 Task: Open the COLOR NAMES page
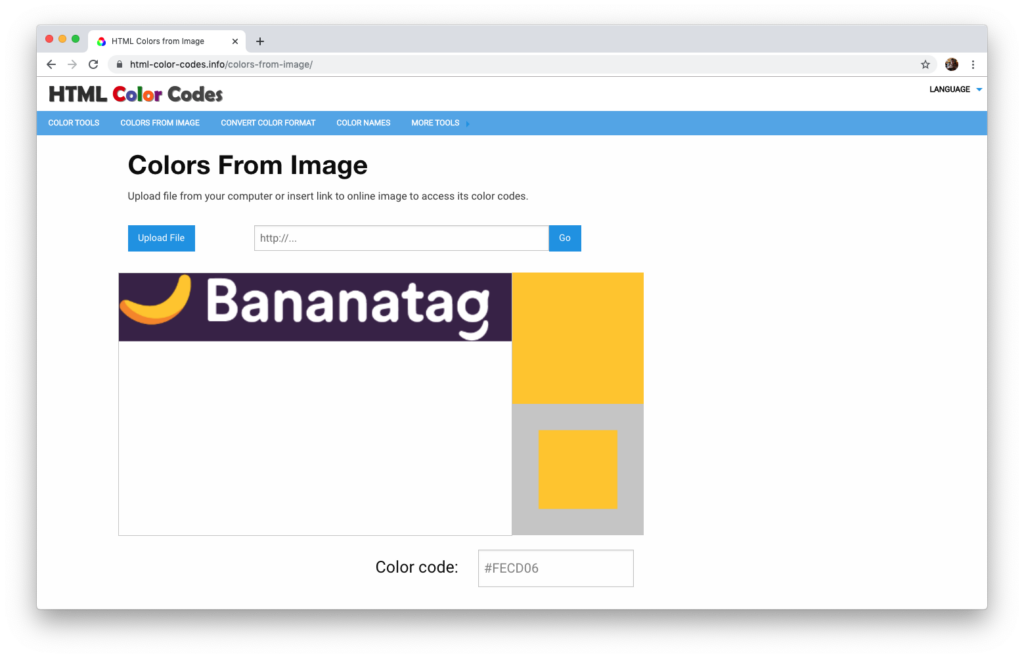pyautogui.click(x=363, y=122)
